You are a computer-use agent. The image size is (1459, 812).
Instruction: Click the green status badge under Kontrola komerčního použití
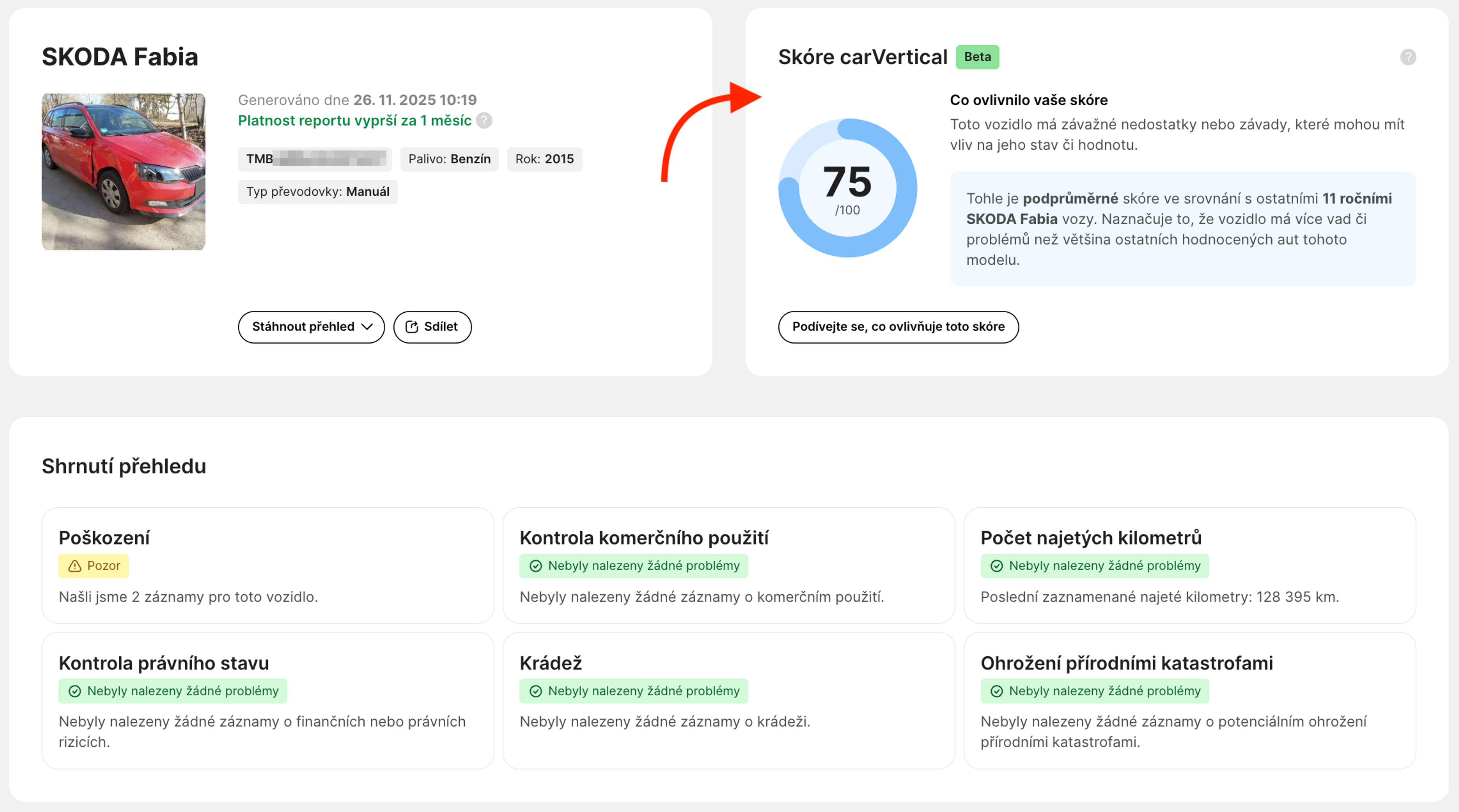tap(634, 566)
